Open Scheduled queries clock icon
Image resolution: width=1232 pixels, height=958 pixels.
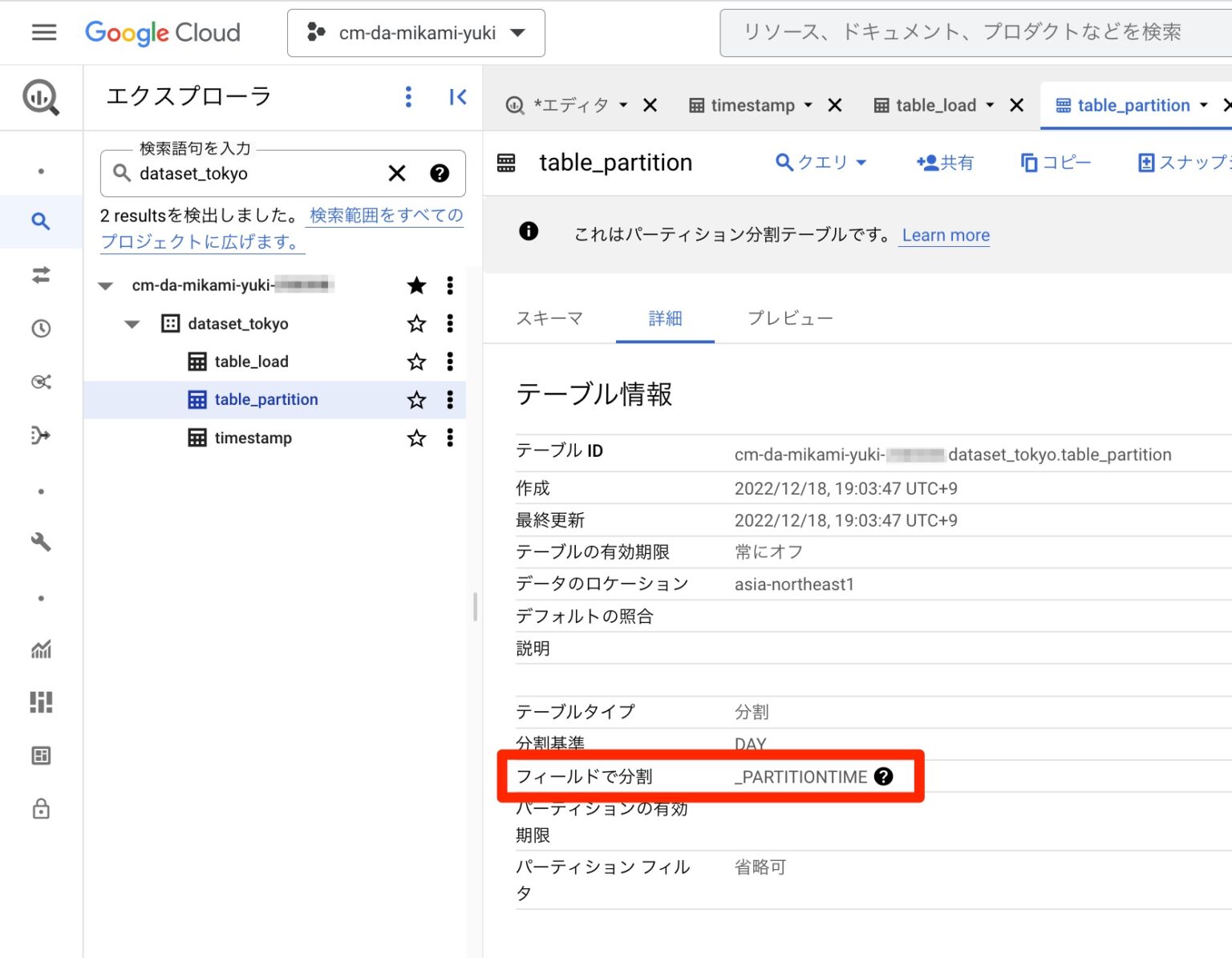(40, 328)
